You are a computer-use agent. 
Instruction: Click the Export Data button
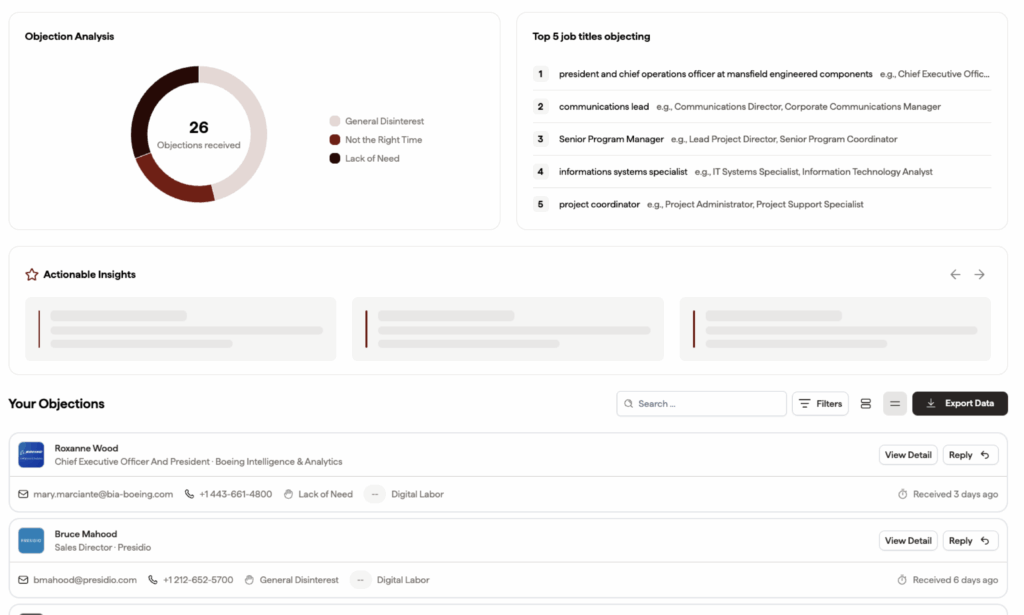point(959,403)
